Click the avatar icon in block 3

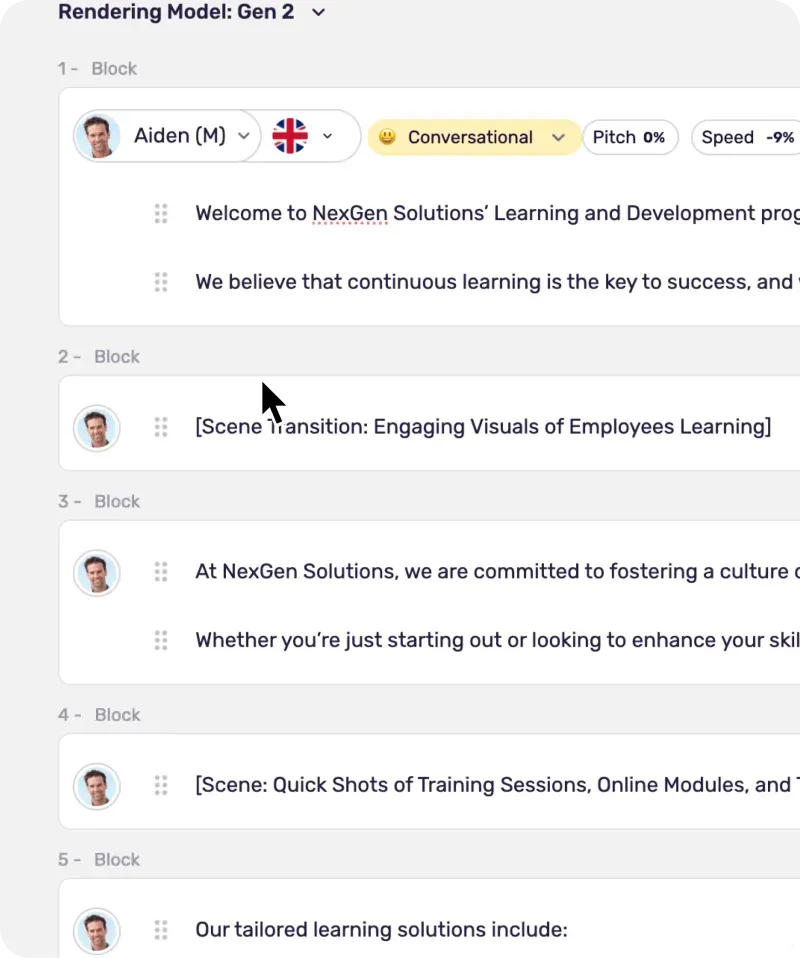pos(98,573)
